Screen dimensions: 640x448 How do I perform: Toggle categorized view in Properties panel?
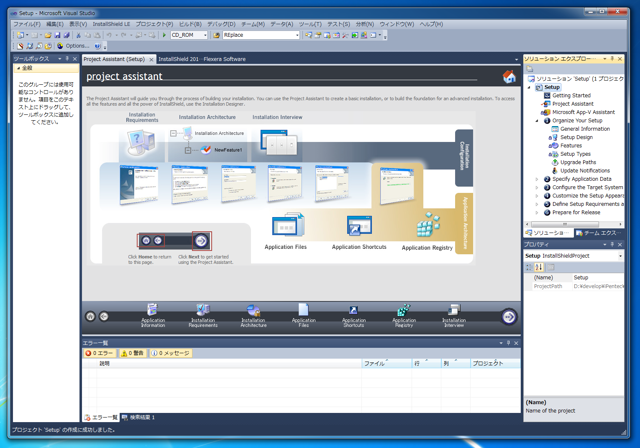click(x=529, y=267)
